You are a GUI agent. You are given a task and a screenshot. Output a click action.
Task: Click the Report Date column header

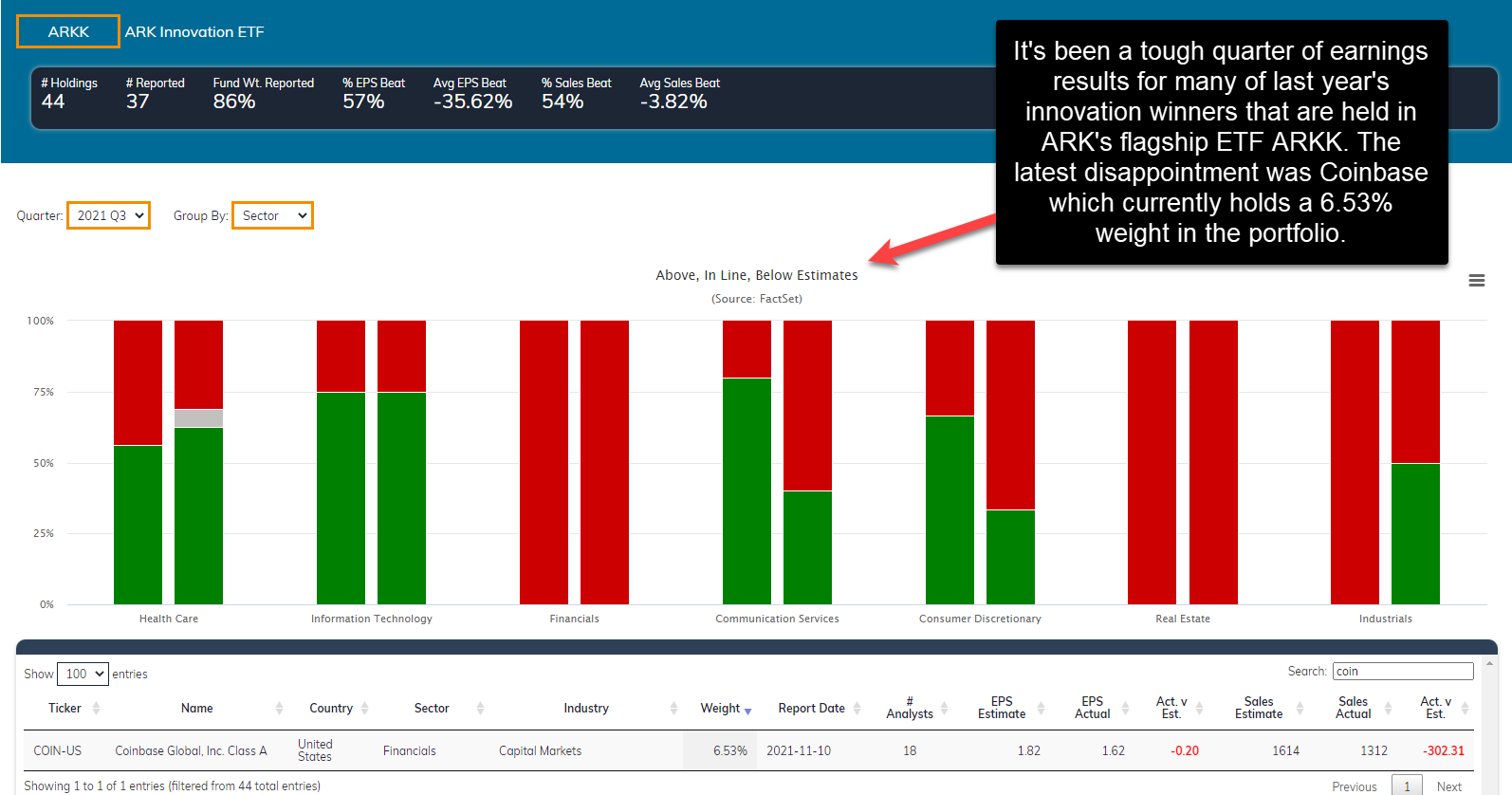click(811, 709)
